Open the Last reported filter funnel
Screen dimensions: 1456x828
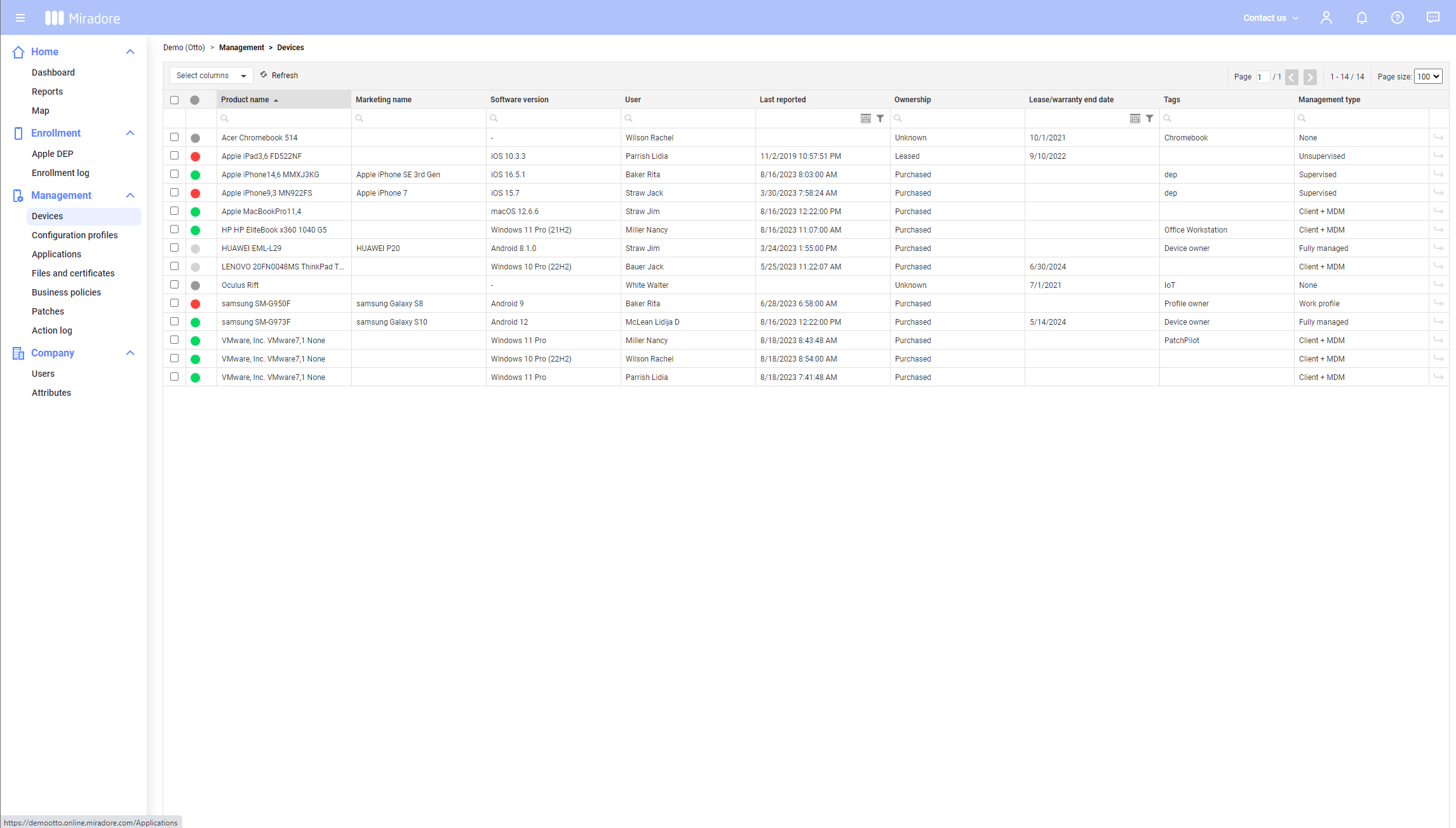tap(880, 118)
